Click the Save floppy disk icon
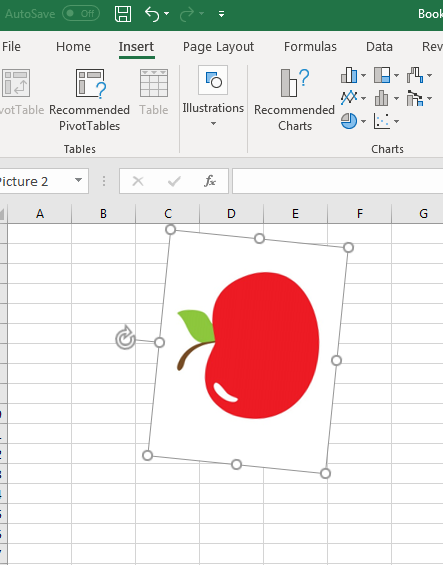The image size is (443, 565). coord(123,14)
